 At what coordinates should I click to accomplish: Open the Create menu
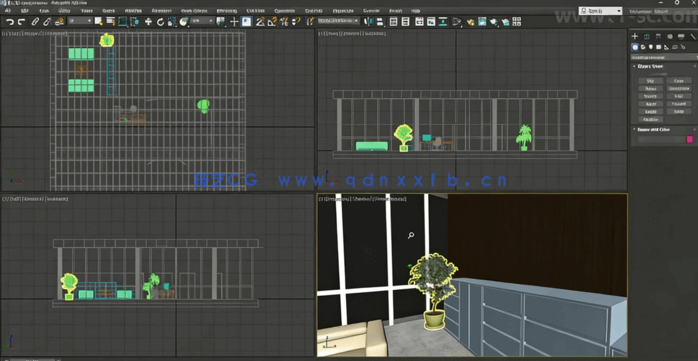tap(108, 10)
